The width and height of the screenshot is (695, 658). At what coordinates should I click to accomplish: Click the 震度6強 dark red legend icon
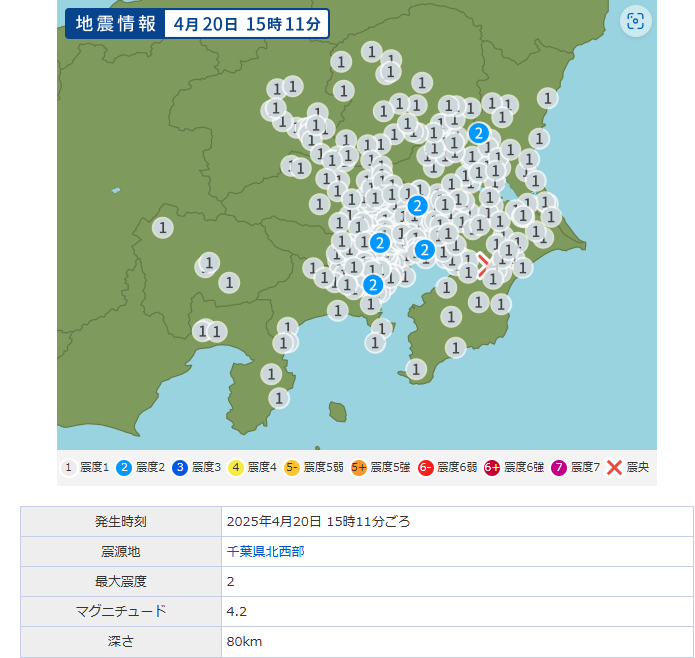click(x=492, y=467)
